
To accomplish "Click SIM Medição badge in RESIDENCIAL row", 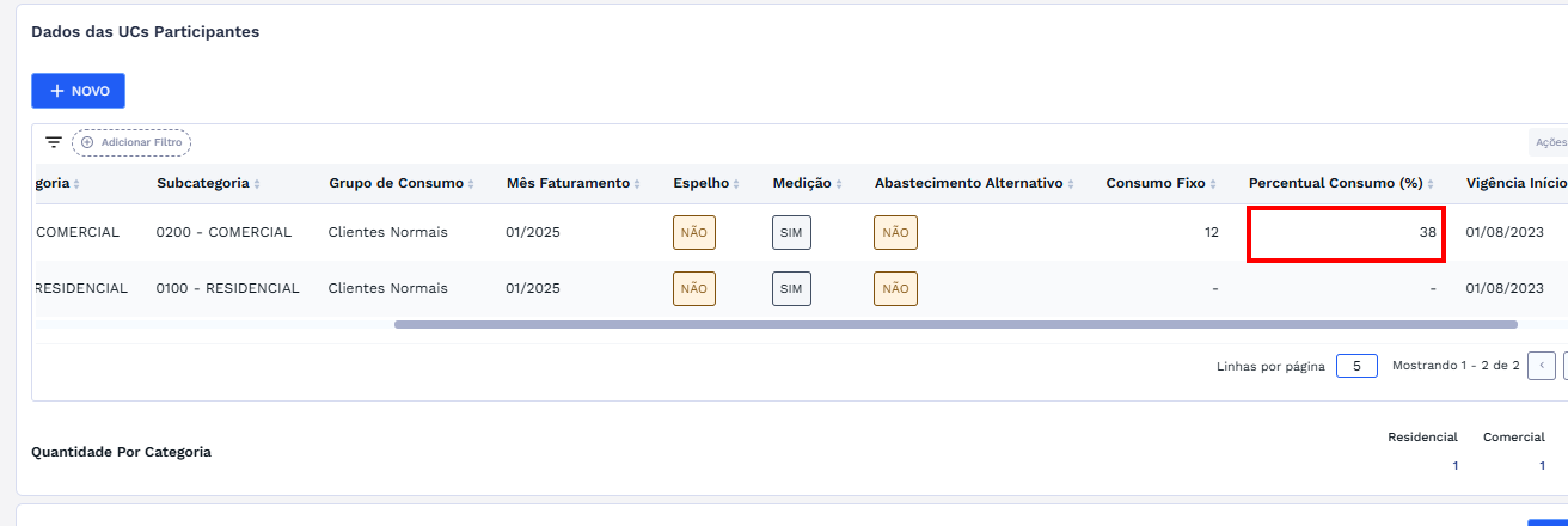I will pos(791,289).
